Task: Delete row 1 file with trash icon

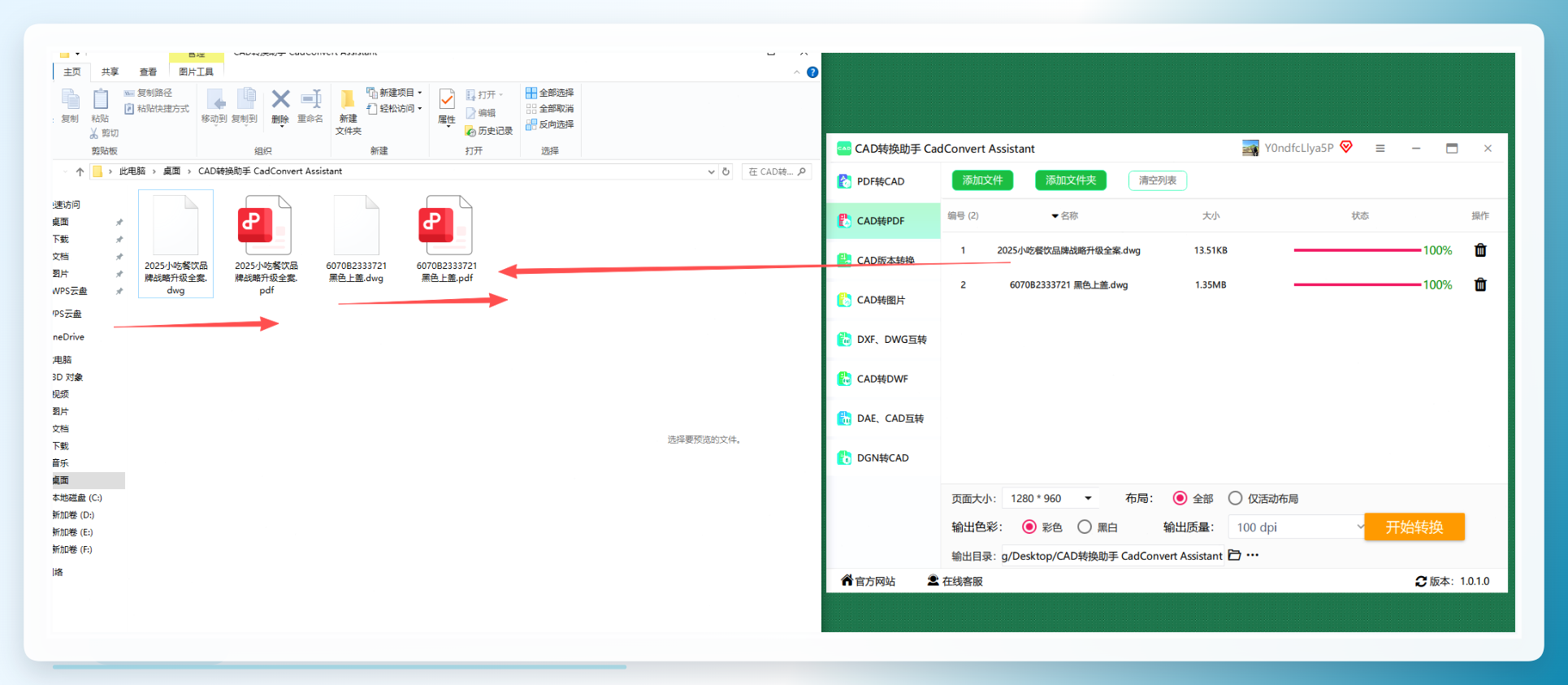Action: 1480,250
